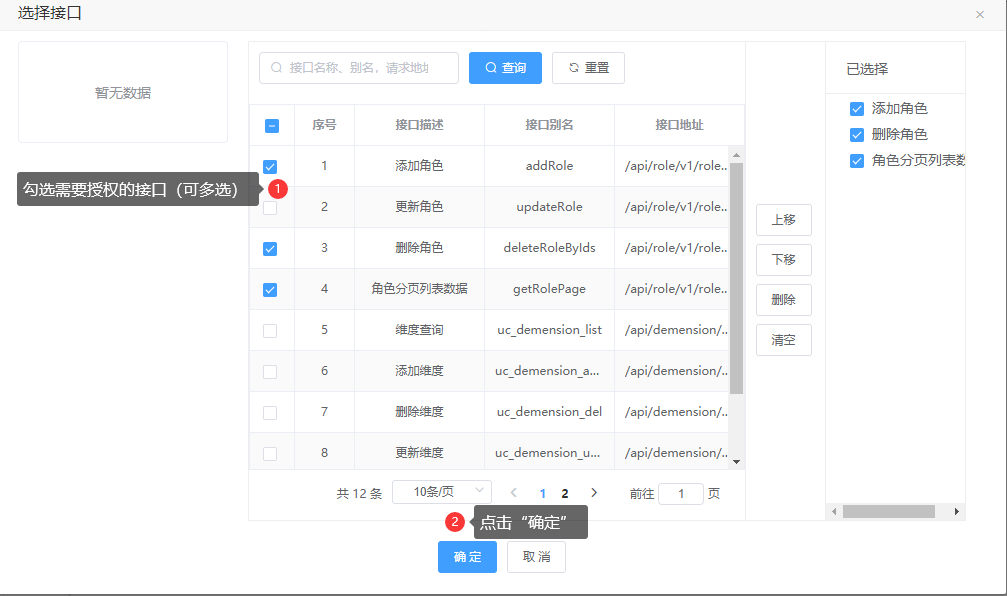
Task: Click the search magnifier icon in input
Action: tap(276, 68)
